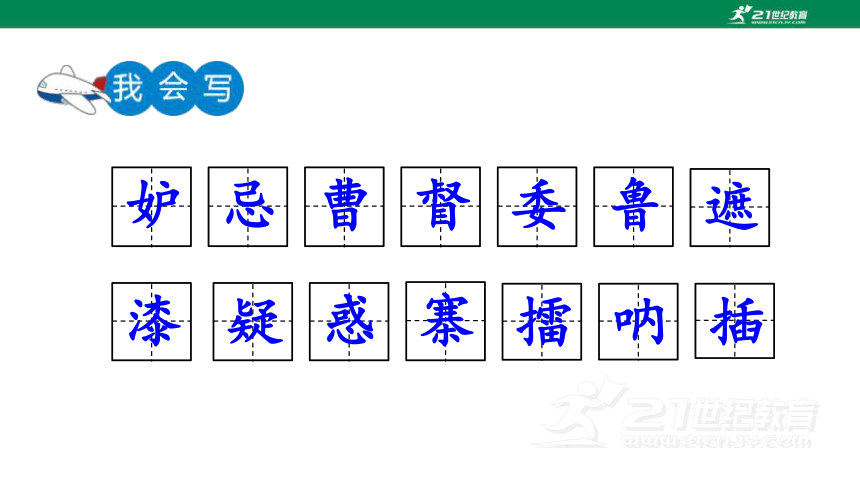
Task: Click the 写 circle in the title
Action: (218, 88)
